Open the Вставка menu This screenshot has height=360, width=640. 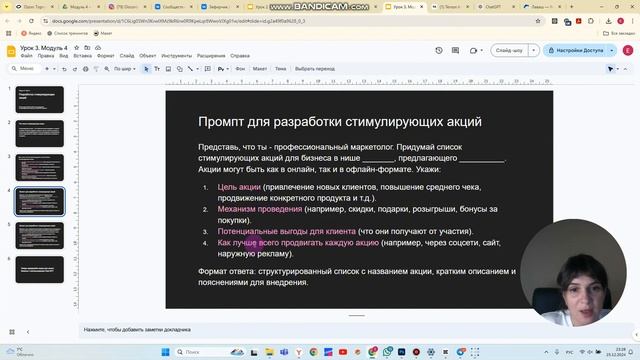point(82,56)
